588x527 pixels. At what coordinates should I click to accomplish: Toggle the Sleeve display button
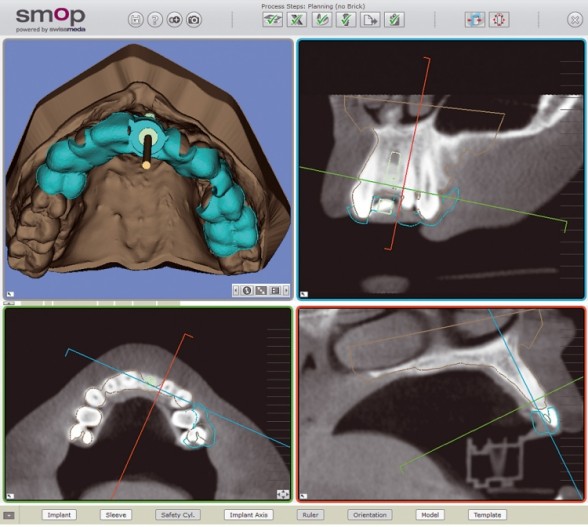pos(116,515)
